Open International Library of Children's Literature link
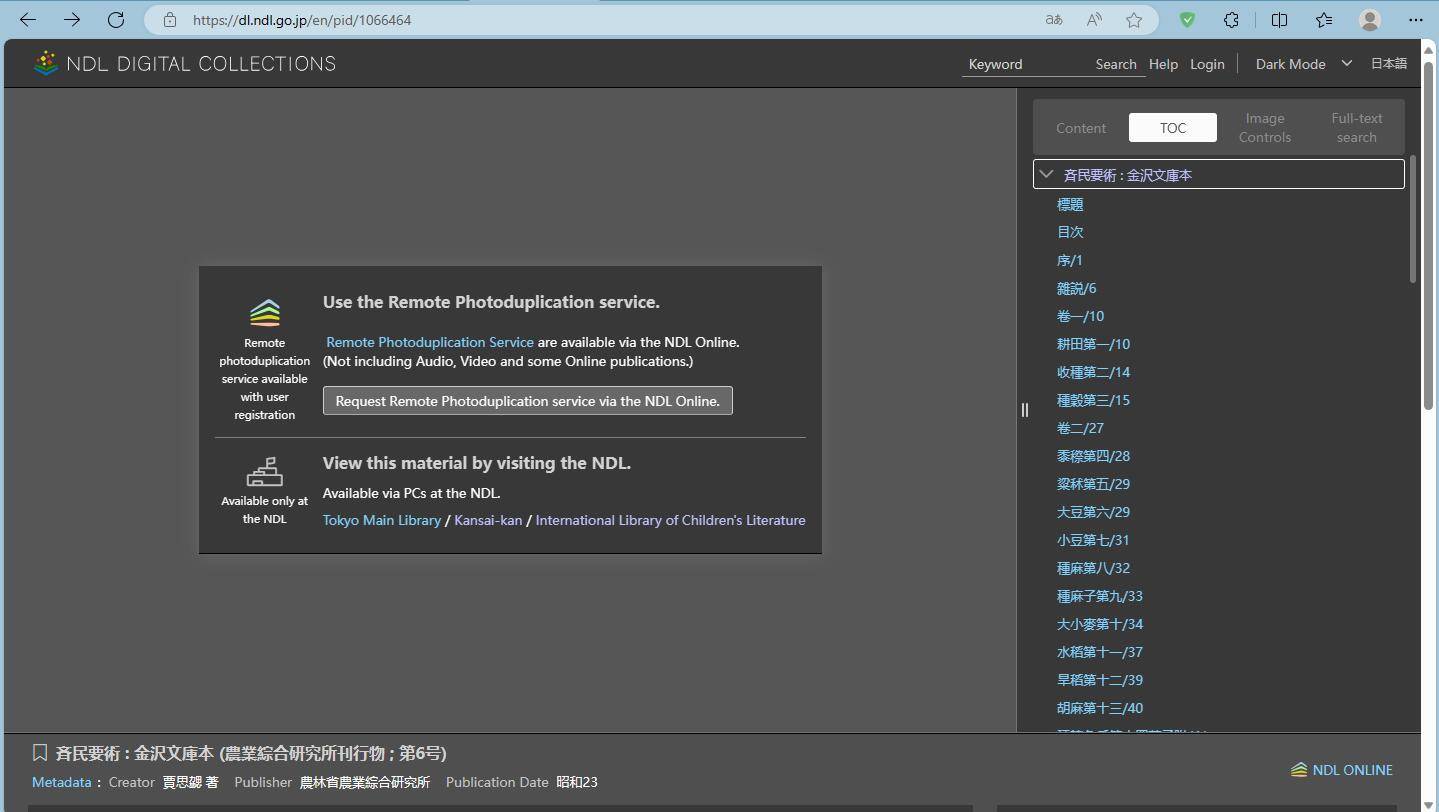The image size is (1439, 812). point(670,520)
